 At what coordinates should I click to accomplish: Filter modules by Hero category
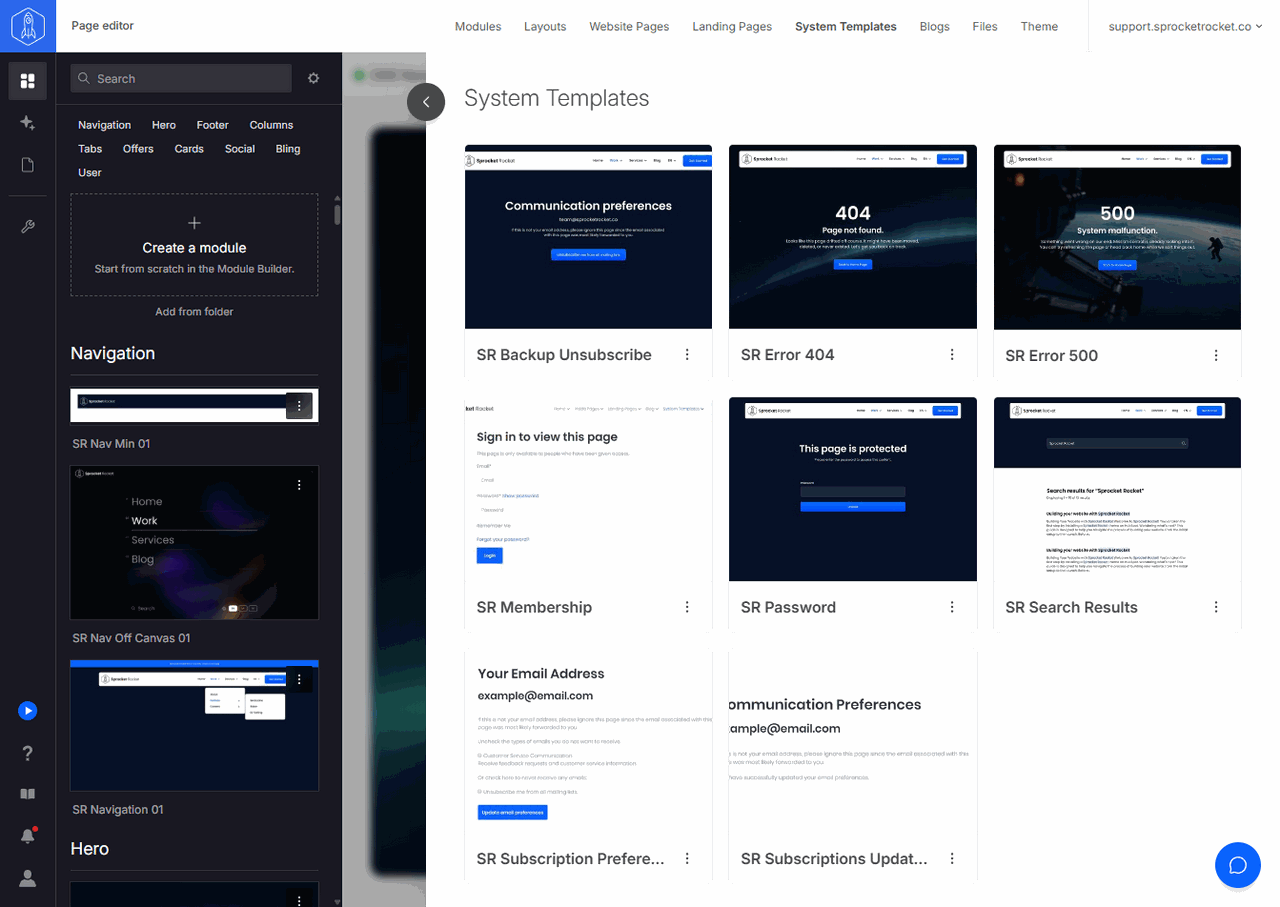click(x=164, y=125)
